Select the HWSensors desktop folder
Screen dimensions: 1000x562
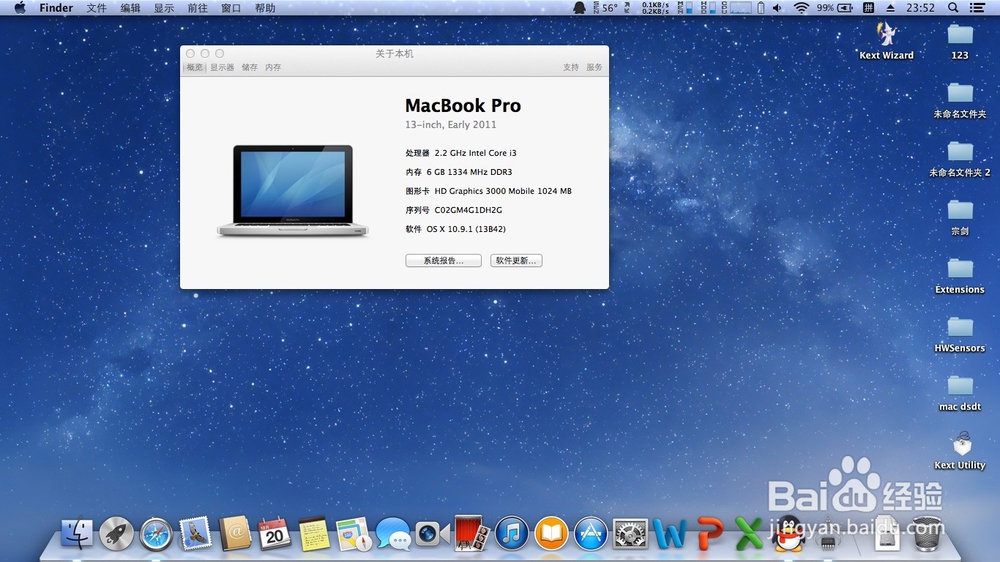tap(960, 334)
